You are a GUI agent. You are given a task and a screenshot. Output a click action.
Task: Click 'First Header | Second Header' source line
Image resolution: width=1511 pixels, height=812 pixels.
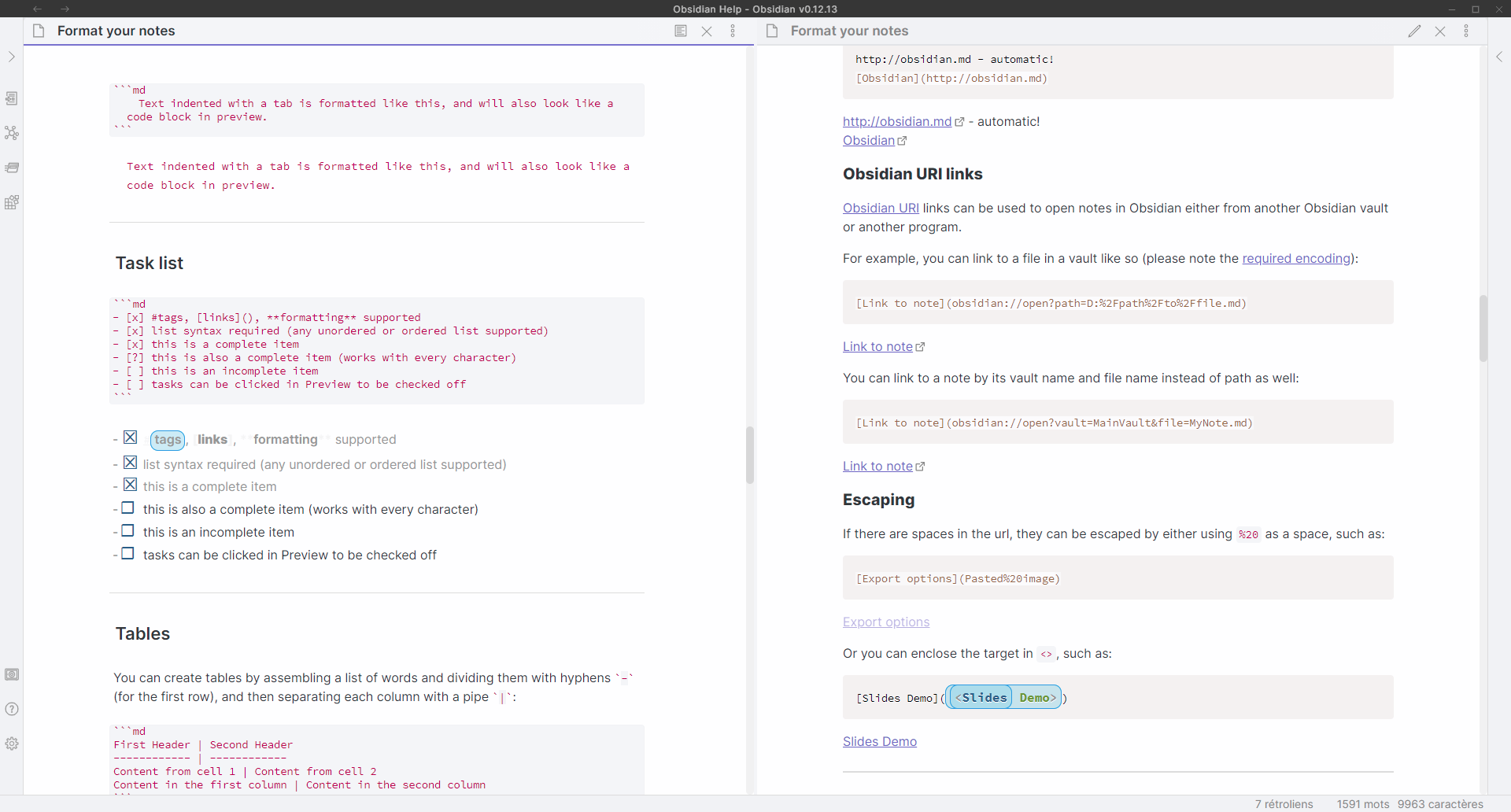pyautogui.click(x=203, y=744)
